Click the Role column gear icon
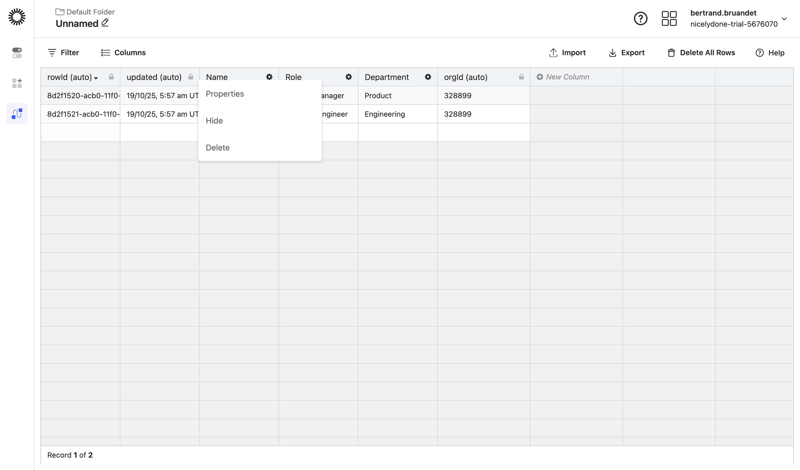Viewport: 800px width, 470px height. [348, 77]
